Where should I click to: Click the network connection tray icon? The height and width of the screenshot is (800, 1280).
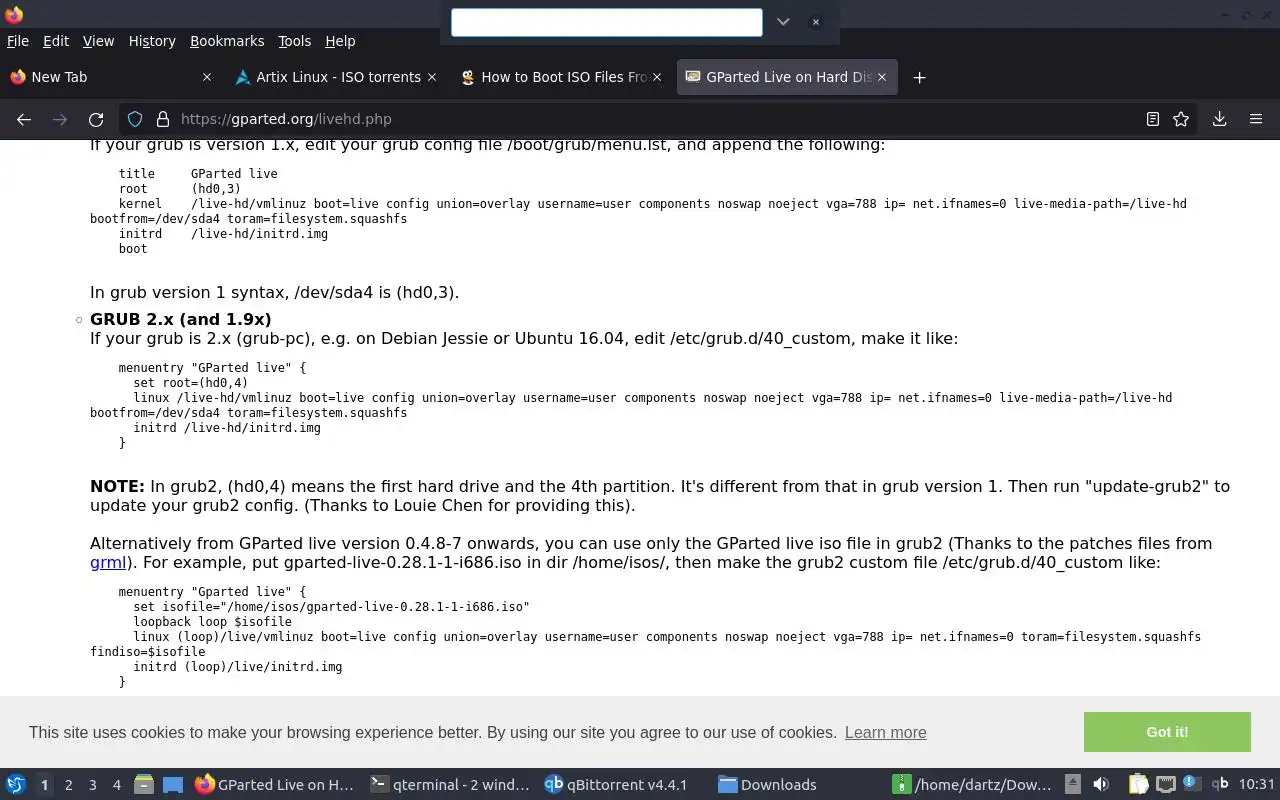(x=1165, y=784)
